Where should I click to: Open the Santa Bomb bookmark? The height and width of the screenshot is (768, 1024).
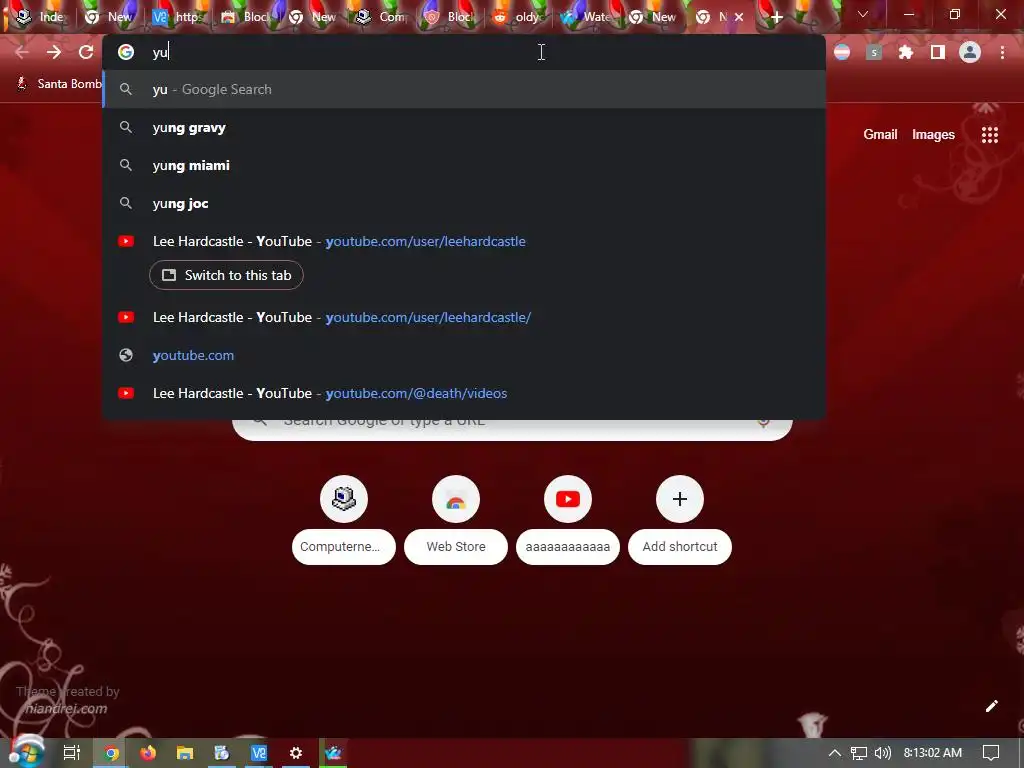point(59,84)
